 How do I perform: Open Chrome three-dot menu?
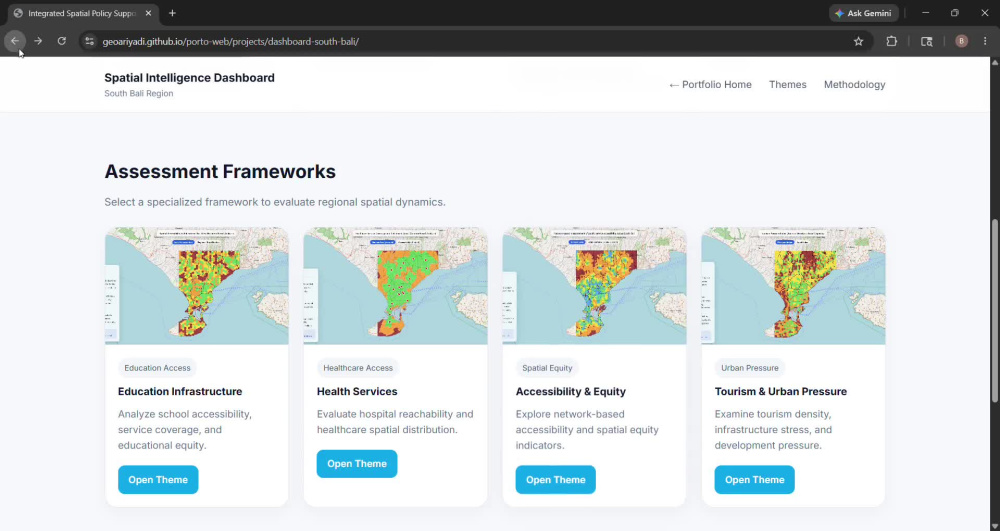985,41
